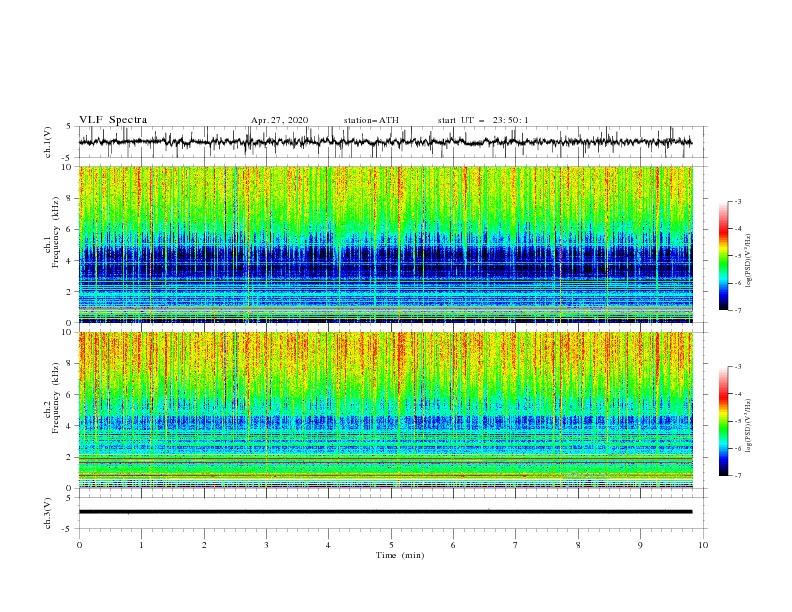Click the "Time (min)" axis title
Image resolution: width=792 pixels, height=612 pixels.
(x=400, y=555)
